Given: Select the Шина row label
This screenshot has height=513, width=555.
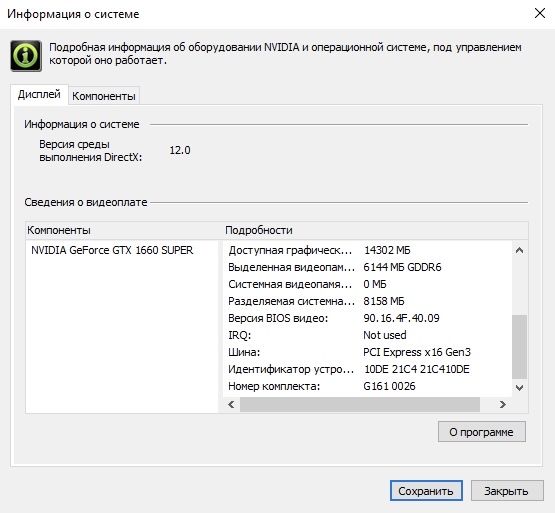Looking at the screenshot, I should [244, 352].
